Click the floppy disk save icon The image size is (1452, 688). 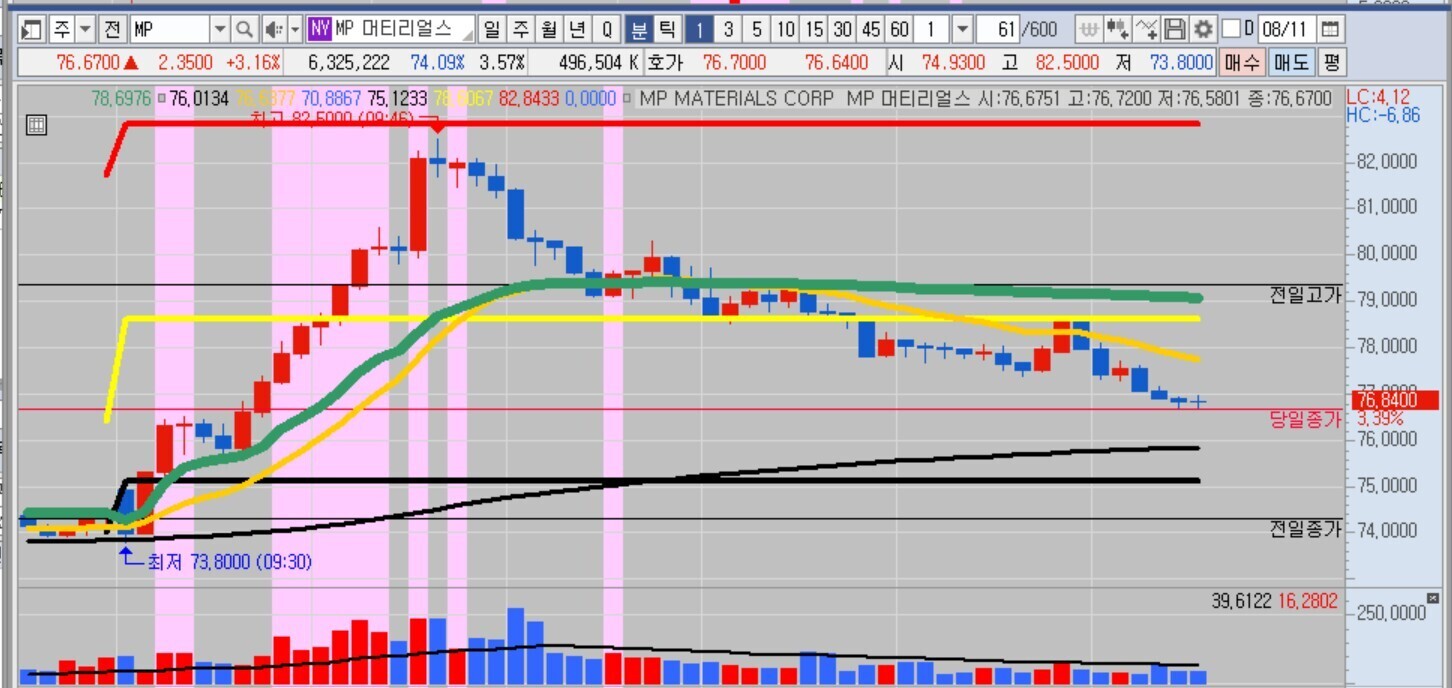point(1175,28)
